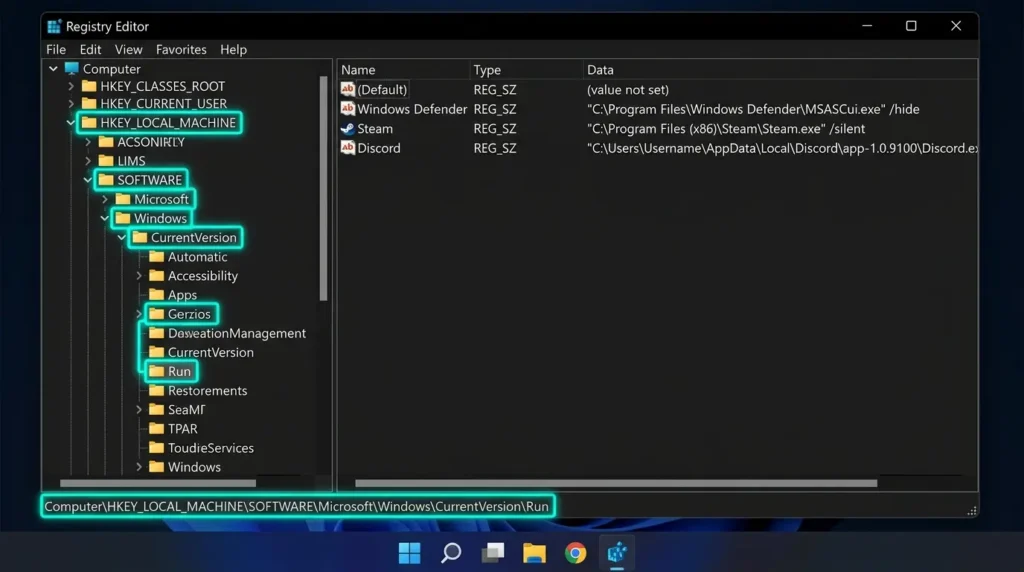Click the tree pane vertical scrollbar
The image size is (1024, 572).
click(x=323, y=188)
